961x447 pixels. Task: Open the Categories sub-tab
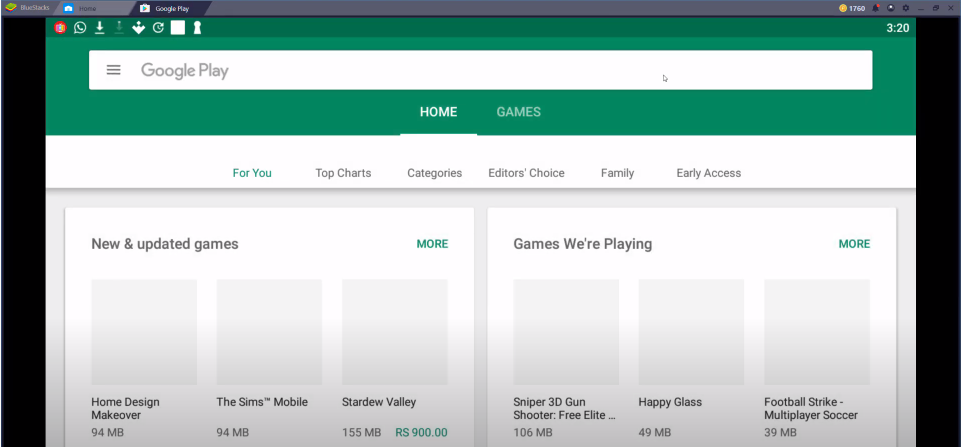point(435,173)
